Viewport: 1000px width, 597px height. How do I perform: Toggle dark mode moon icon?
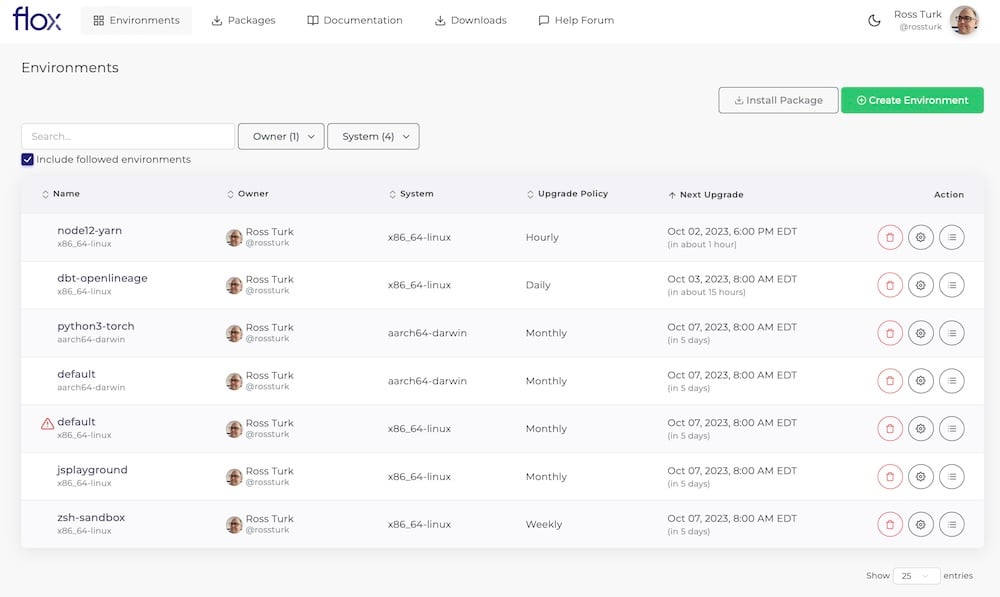(x=874, y=21)
